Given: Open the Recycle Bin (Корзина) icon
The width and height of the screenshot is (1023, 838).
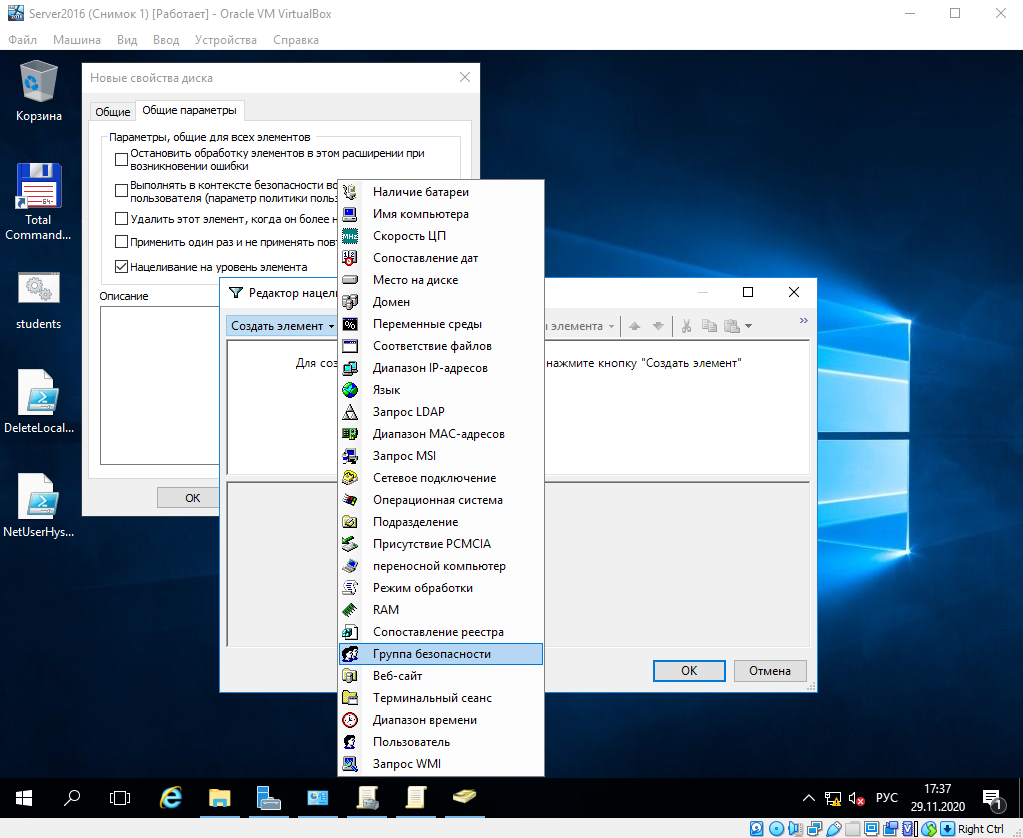Looking at the screenshot, I should point(39,80).
